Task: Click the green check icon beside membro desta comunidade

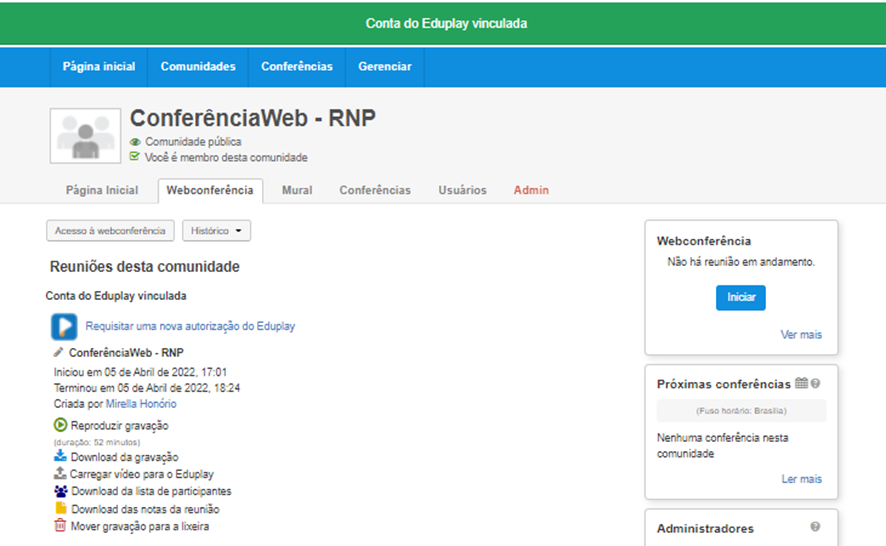Action: (x=134, y=157)
